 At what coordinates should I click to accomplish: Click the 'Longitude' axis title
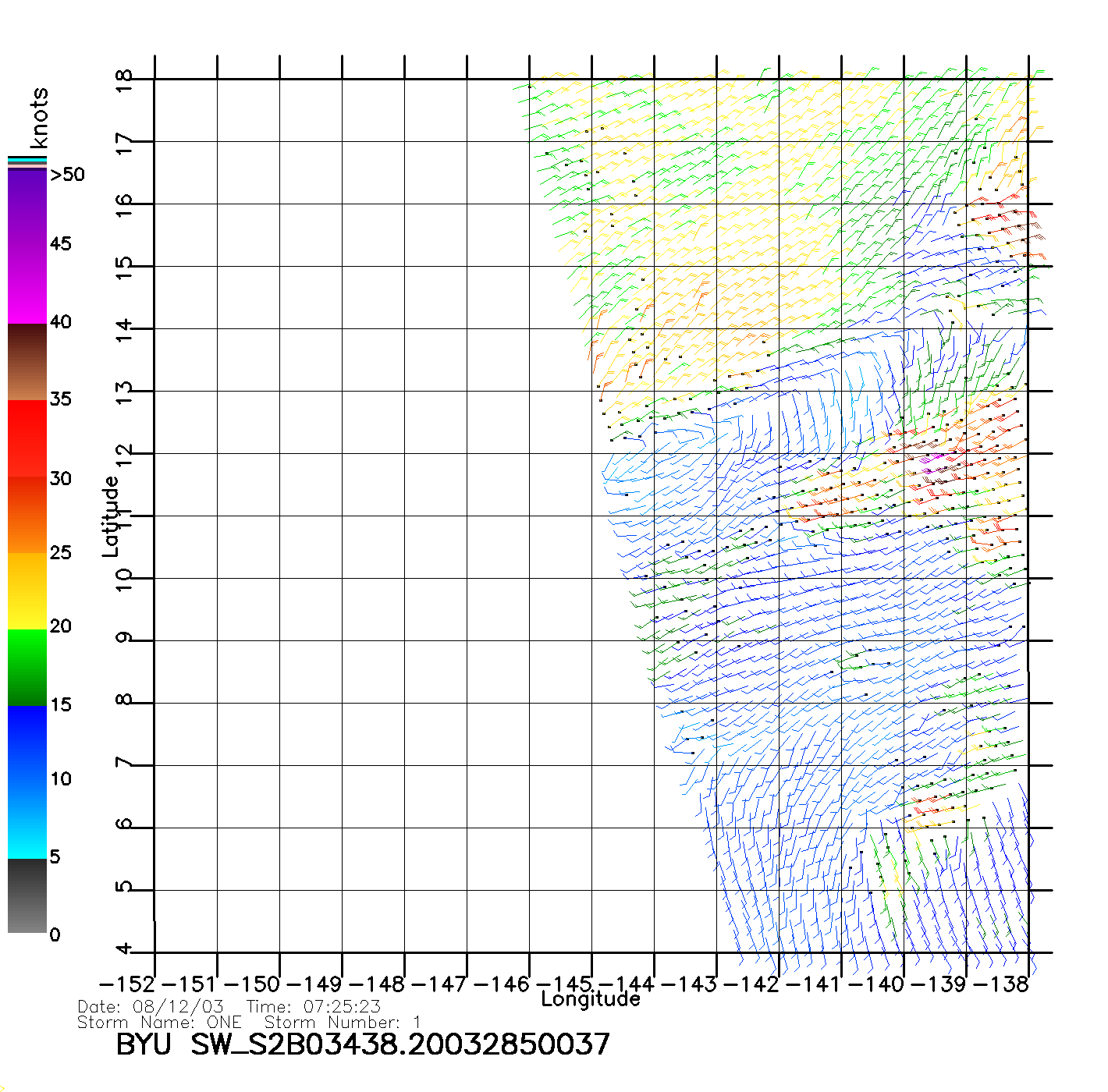(x=591, y=999)
